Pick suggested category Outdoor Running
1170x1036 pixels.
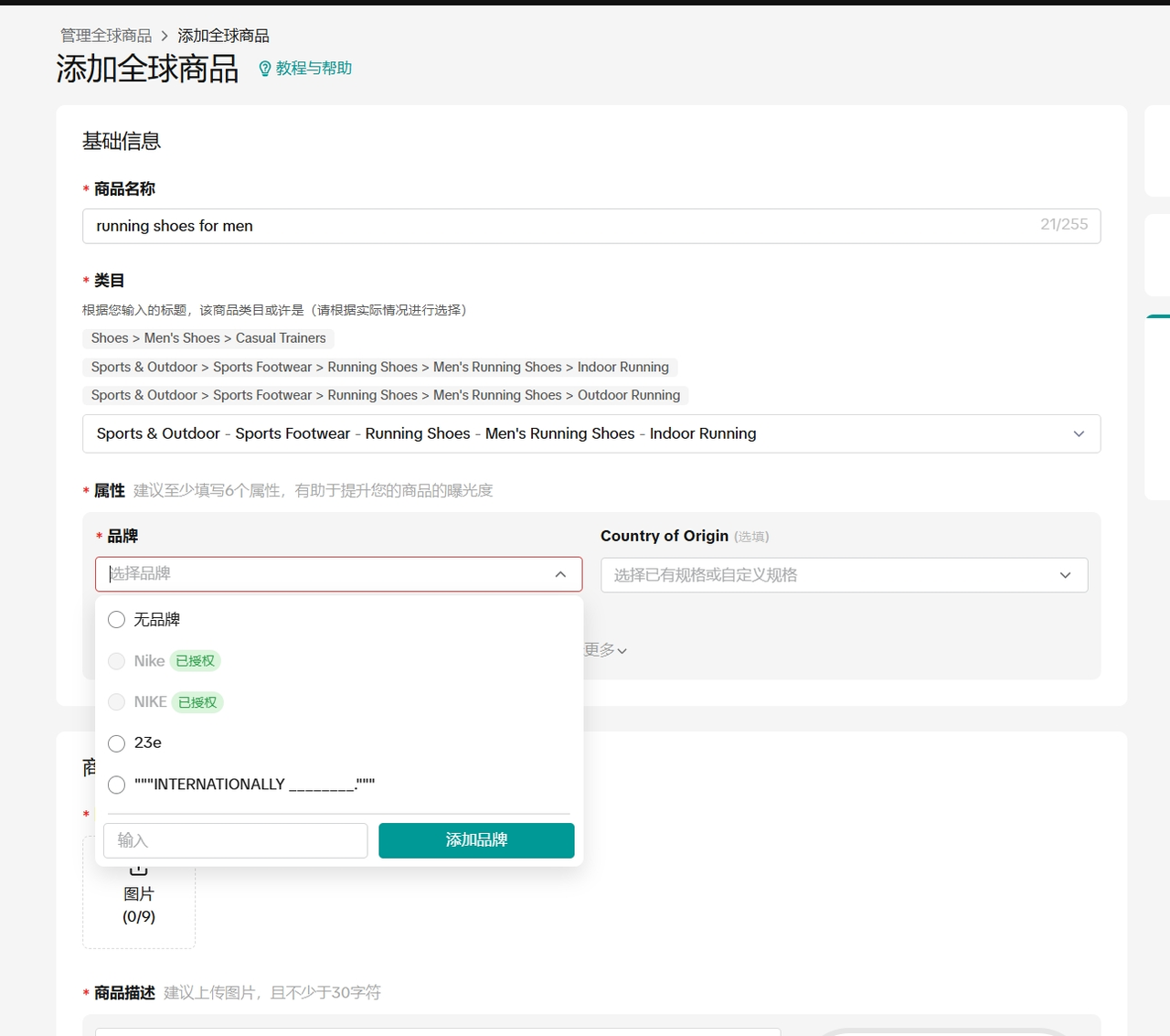pyautogui.click(x=385, y=395)
